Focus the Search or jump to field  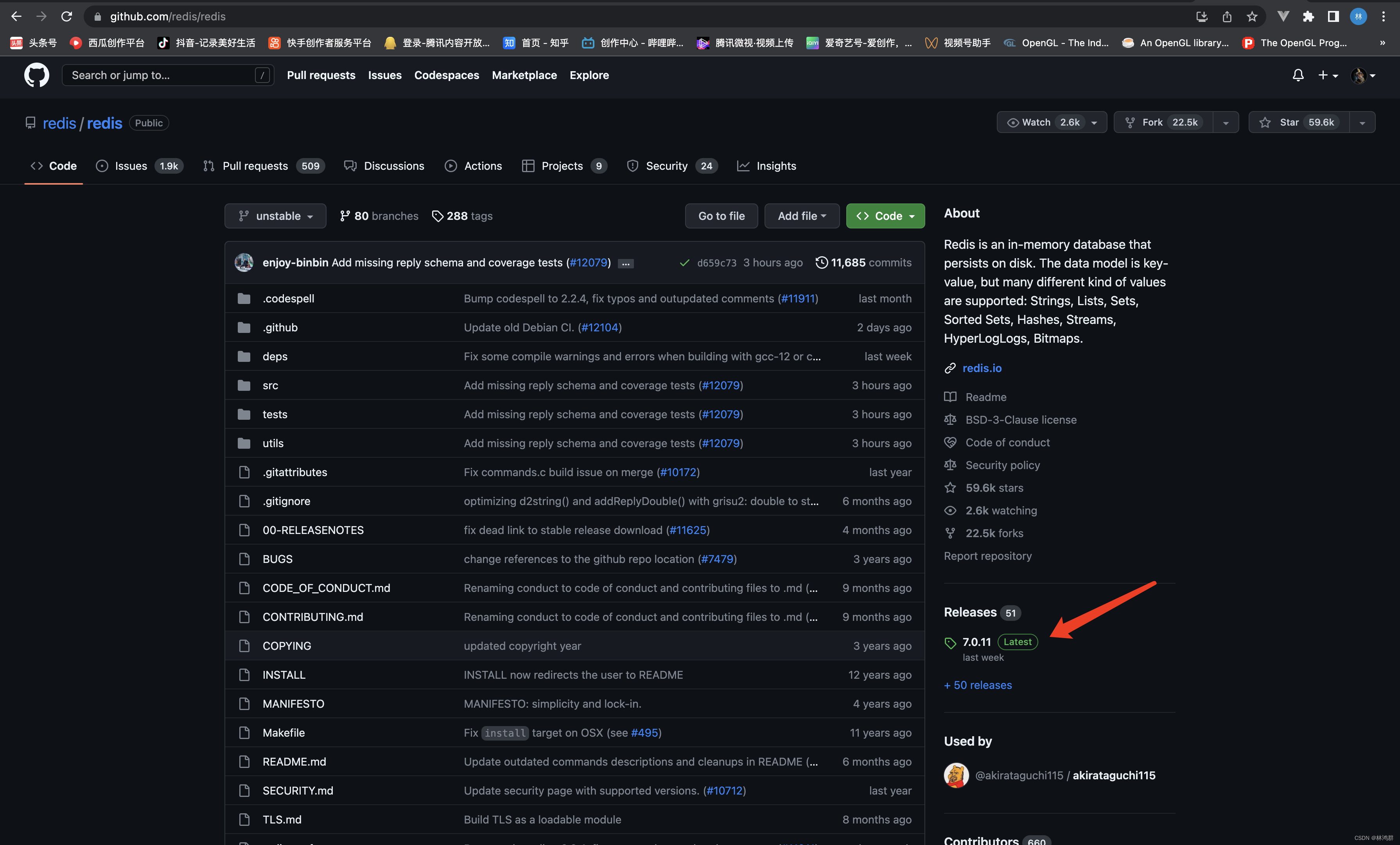(x=168, y=75)
